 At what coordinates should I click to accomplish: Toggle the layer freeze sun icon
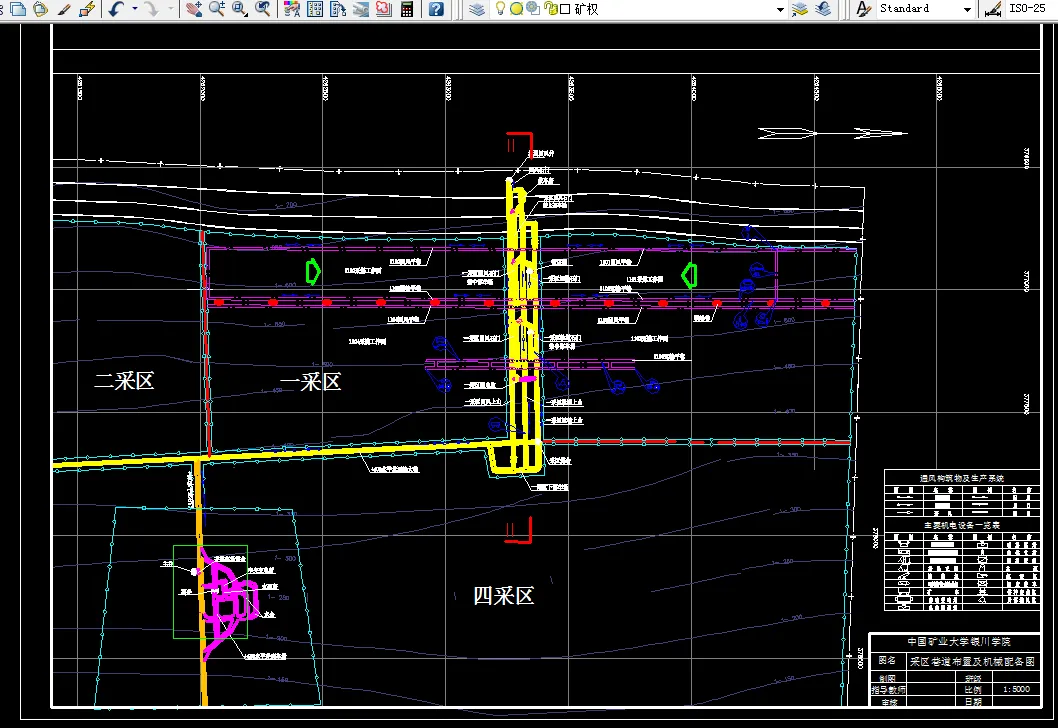tap(516, 9)
